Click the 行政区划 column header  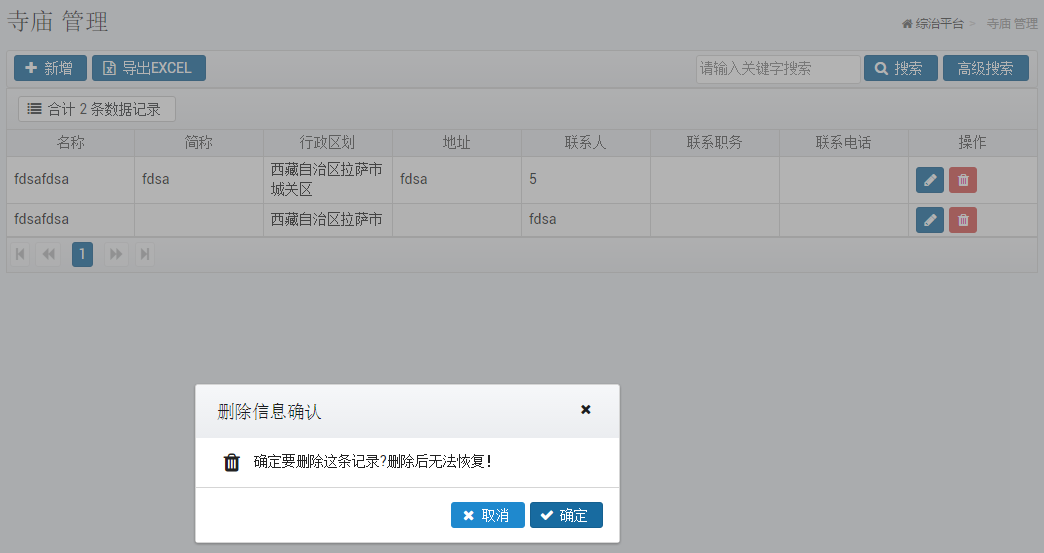[328, 142]
